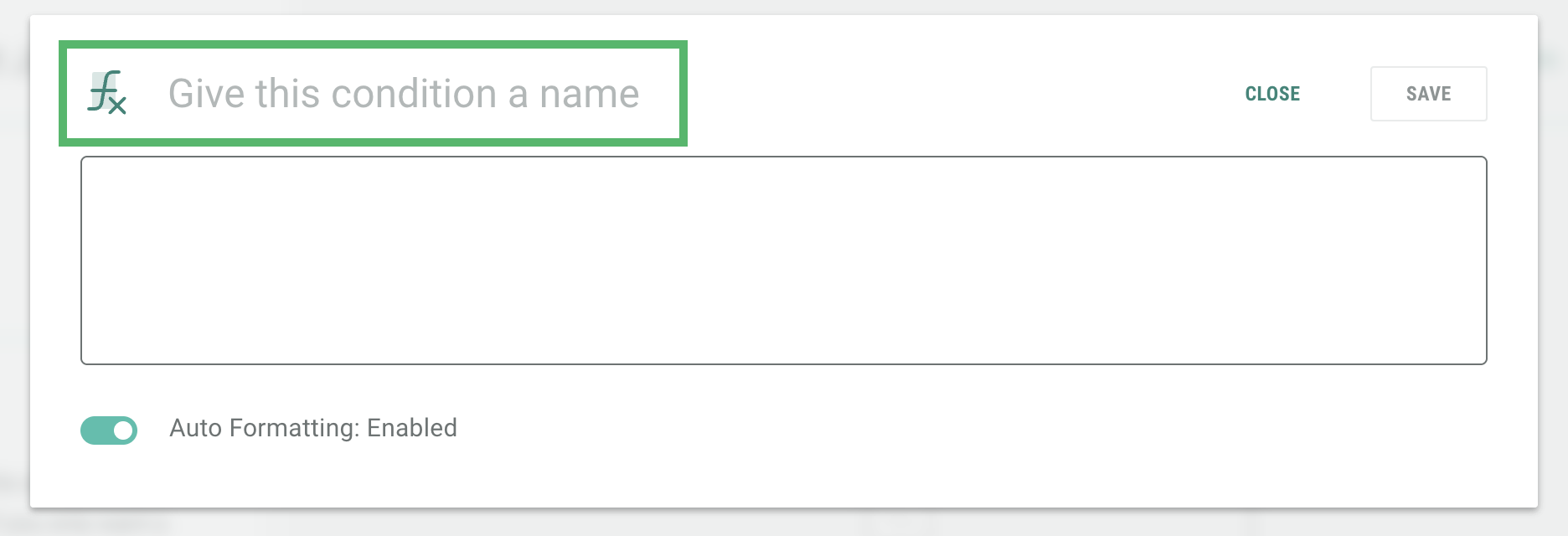This screenshot has height=536, width=1568.
Task: Click the 'Enabled' status text by the toggle
Action: pos(412,428)
